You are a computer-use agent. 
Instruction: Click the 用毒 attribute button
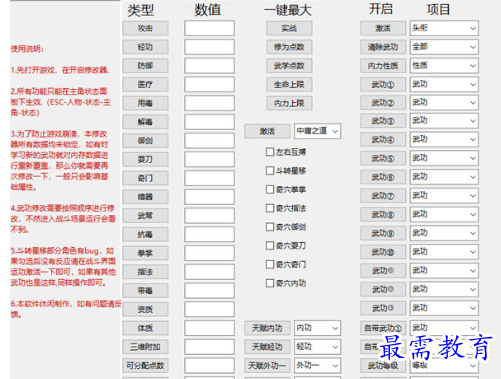point(145,103)
